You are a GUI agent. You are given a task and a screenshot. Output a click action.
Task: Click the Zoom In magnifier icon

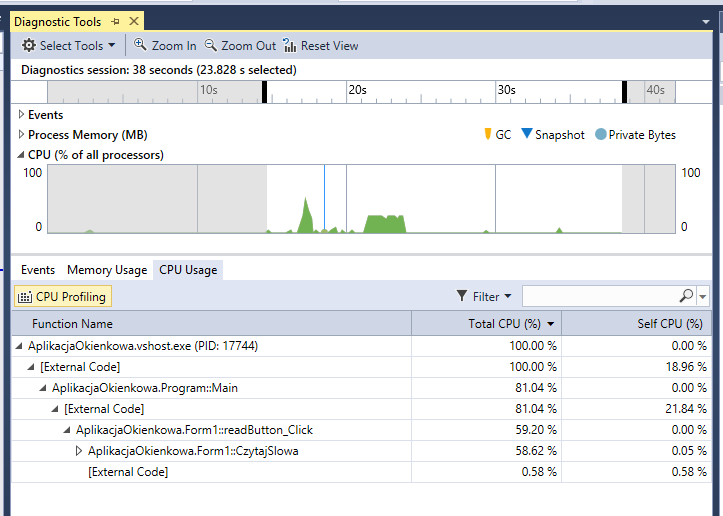pyautogui.click(x=141, y=45)
